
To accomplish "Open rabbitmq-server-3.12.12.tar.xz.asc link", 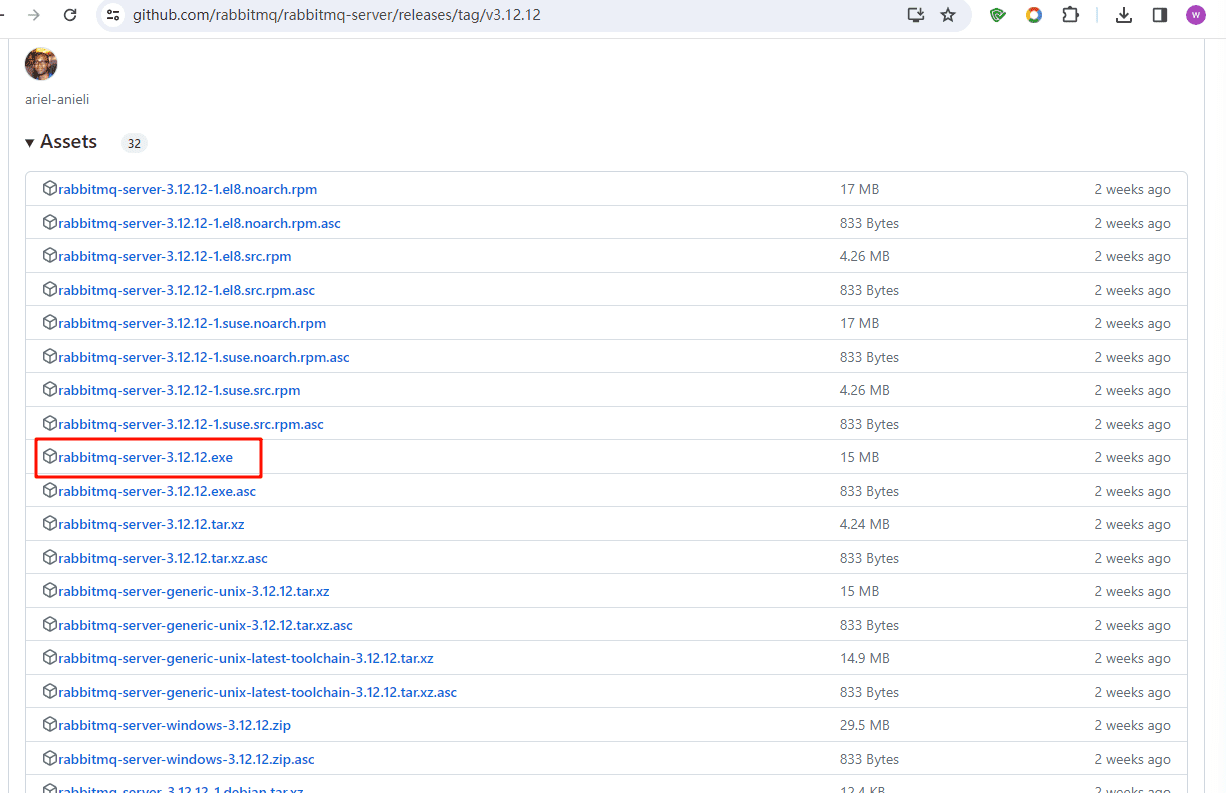I will [163, 558].
